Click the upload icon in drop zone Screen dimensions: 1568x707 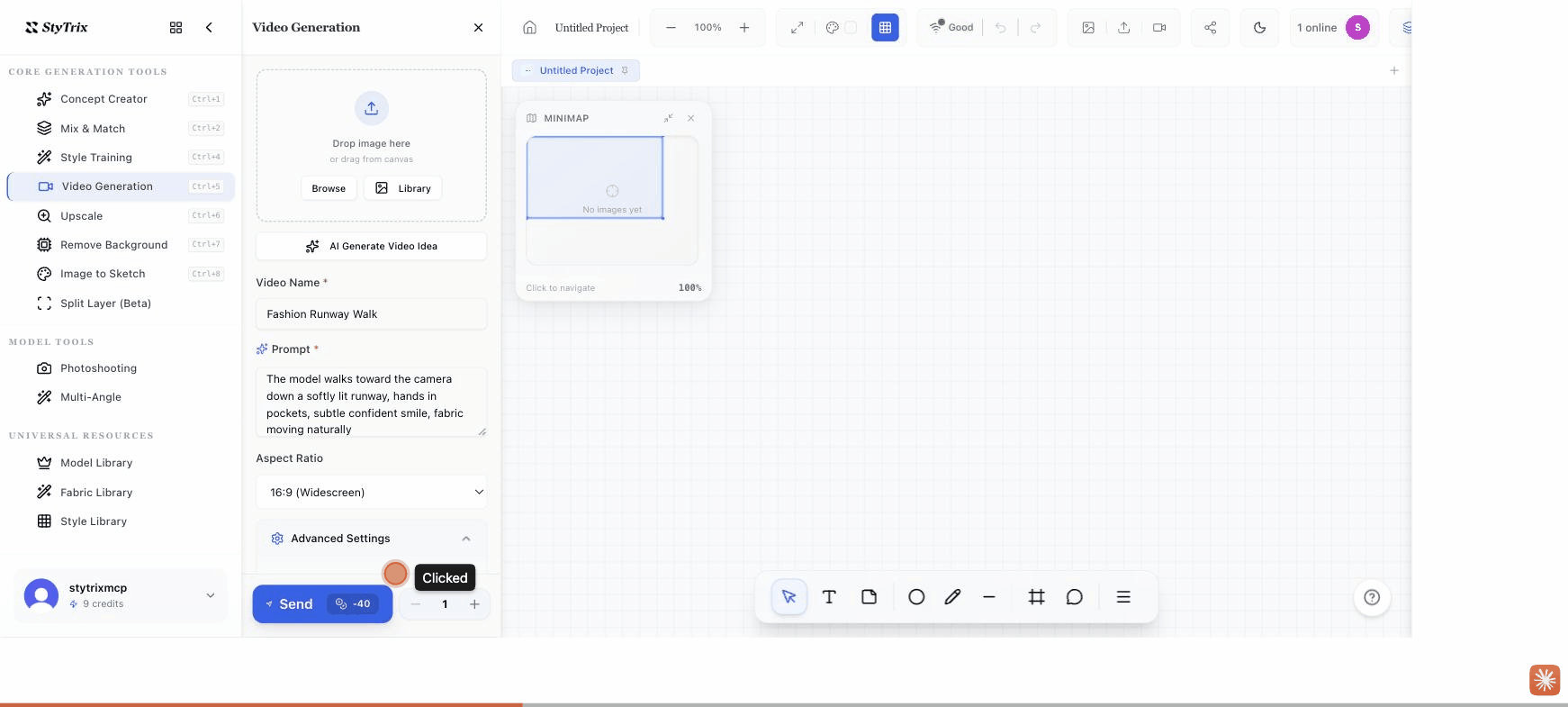pyautogui.click(x=372, y=109)
